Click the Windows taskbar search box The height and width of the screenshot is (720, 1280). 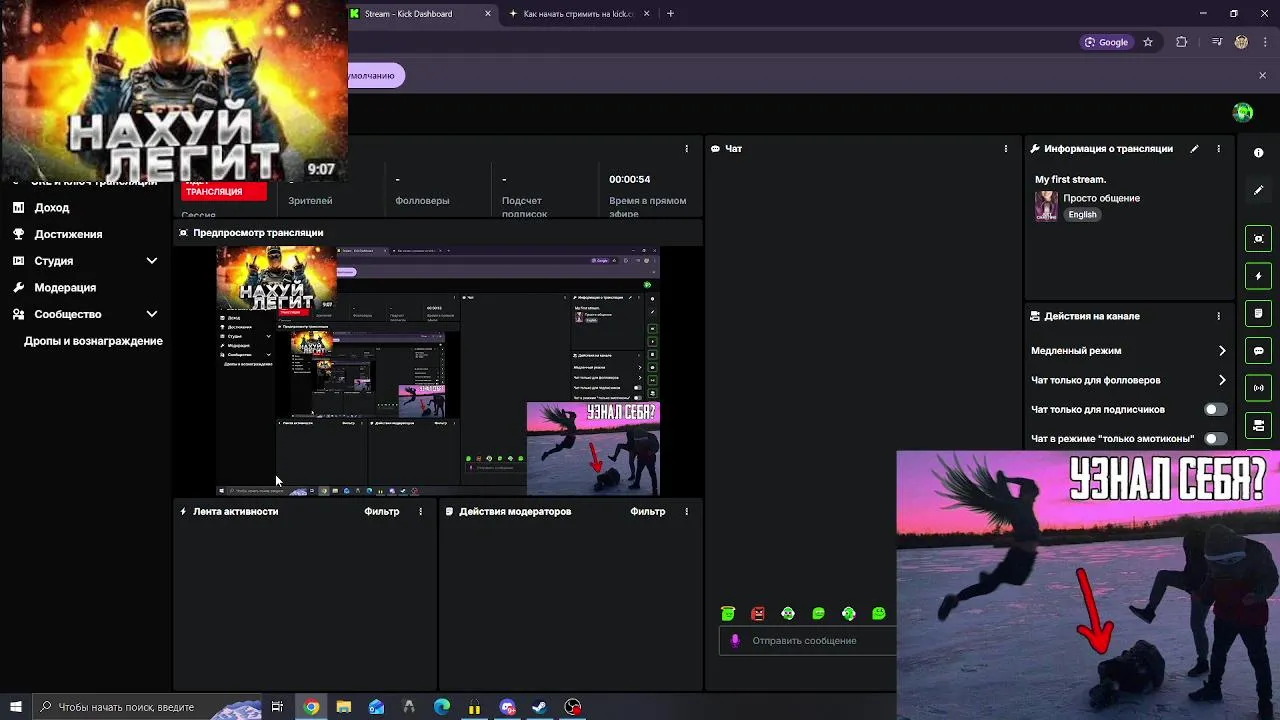[x=148, y=707]
